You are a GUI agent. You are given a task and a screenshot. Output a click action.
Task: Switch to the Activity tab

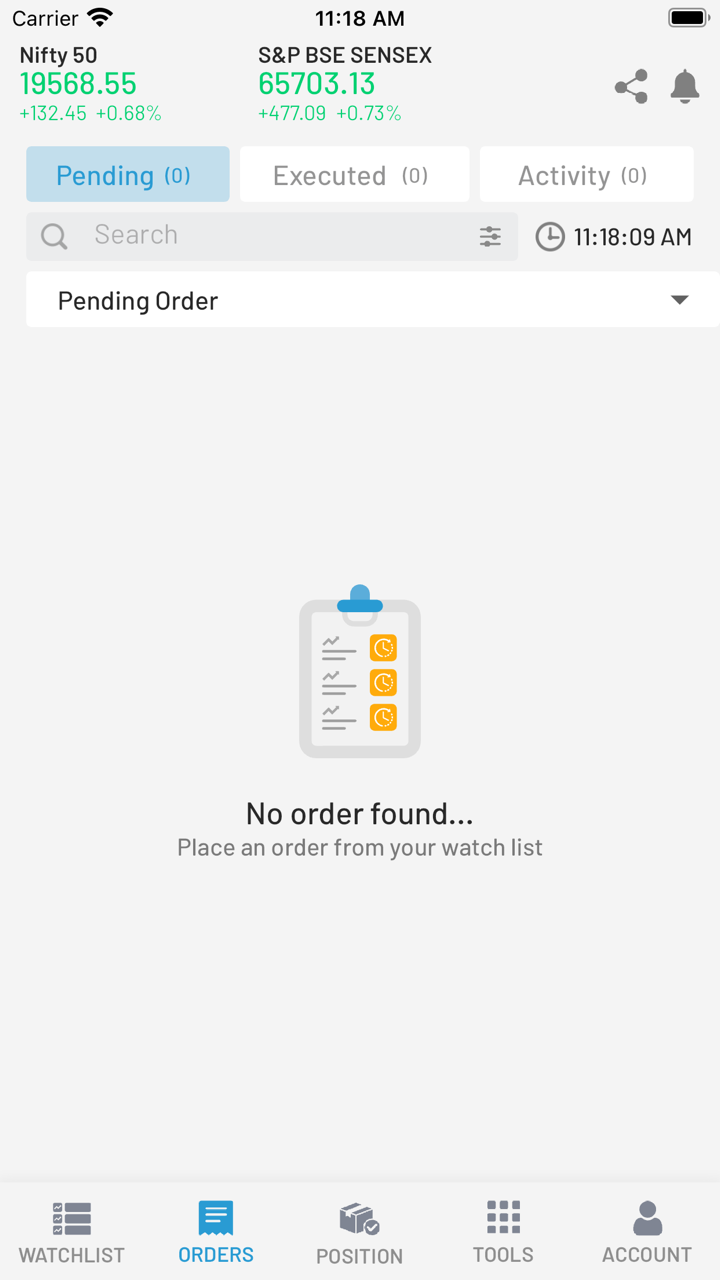[586, 175]
